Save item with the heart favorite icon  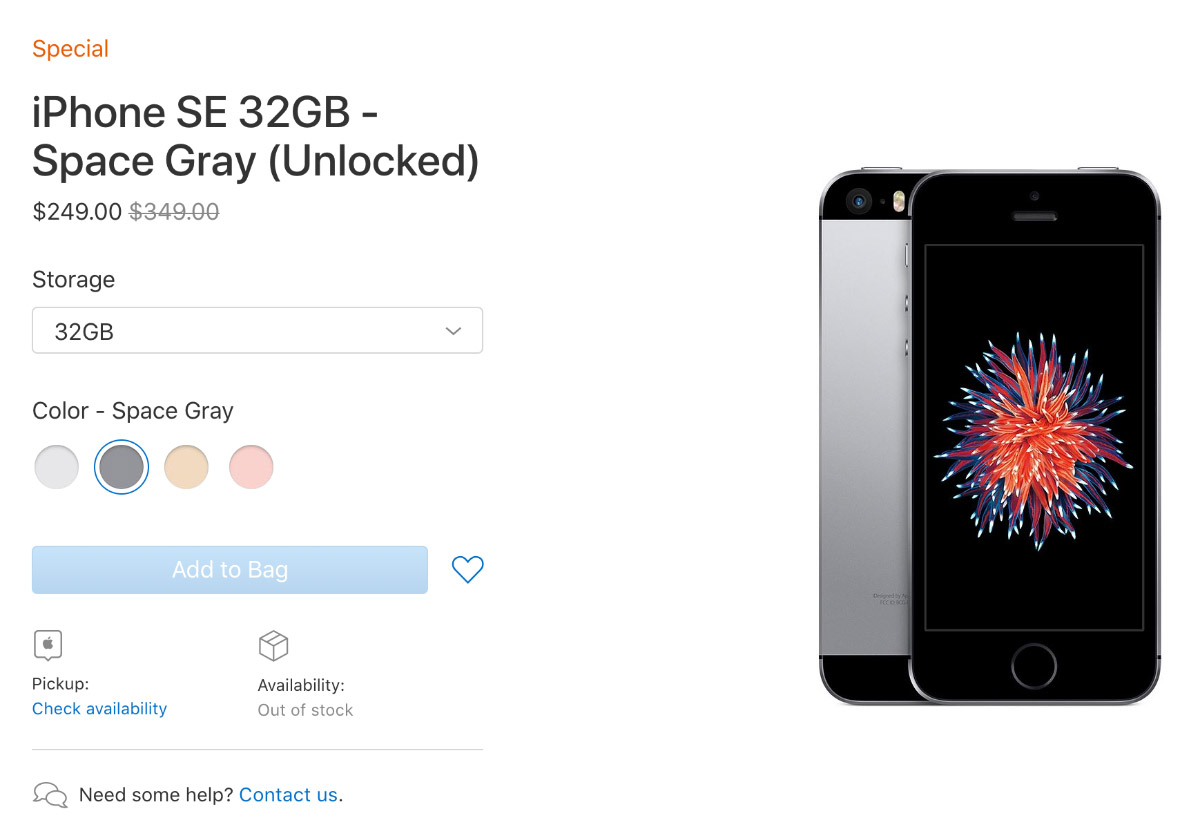(x=467, y=570)
